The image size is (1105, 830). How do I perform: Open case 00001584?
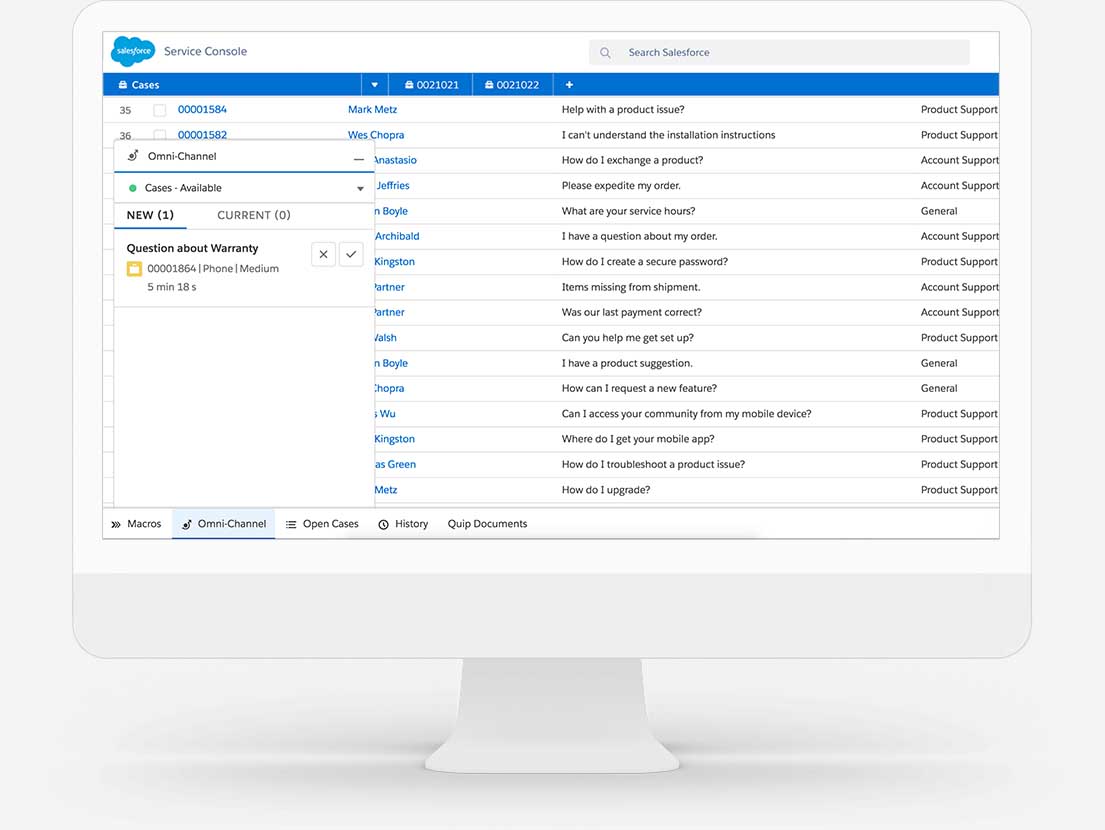pyautogui.click(x=202, y=109)
